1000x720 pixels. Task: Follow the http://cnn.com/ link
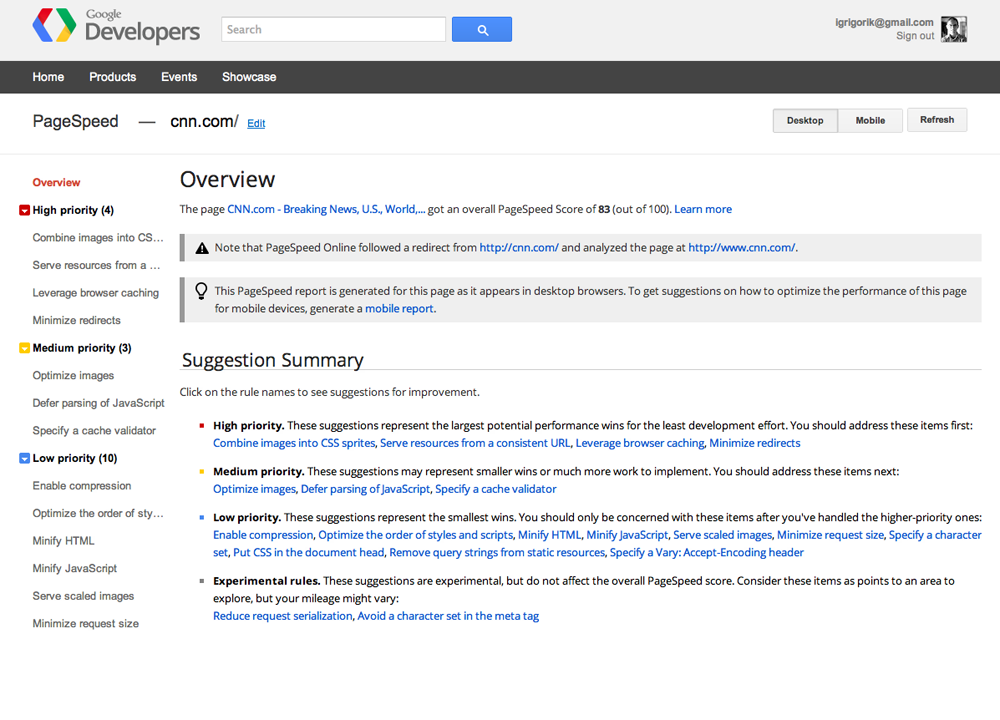518,247
